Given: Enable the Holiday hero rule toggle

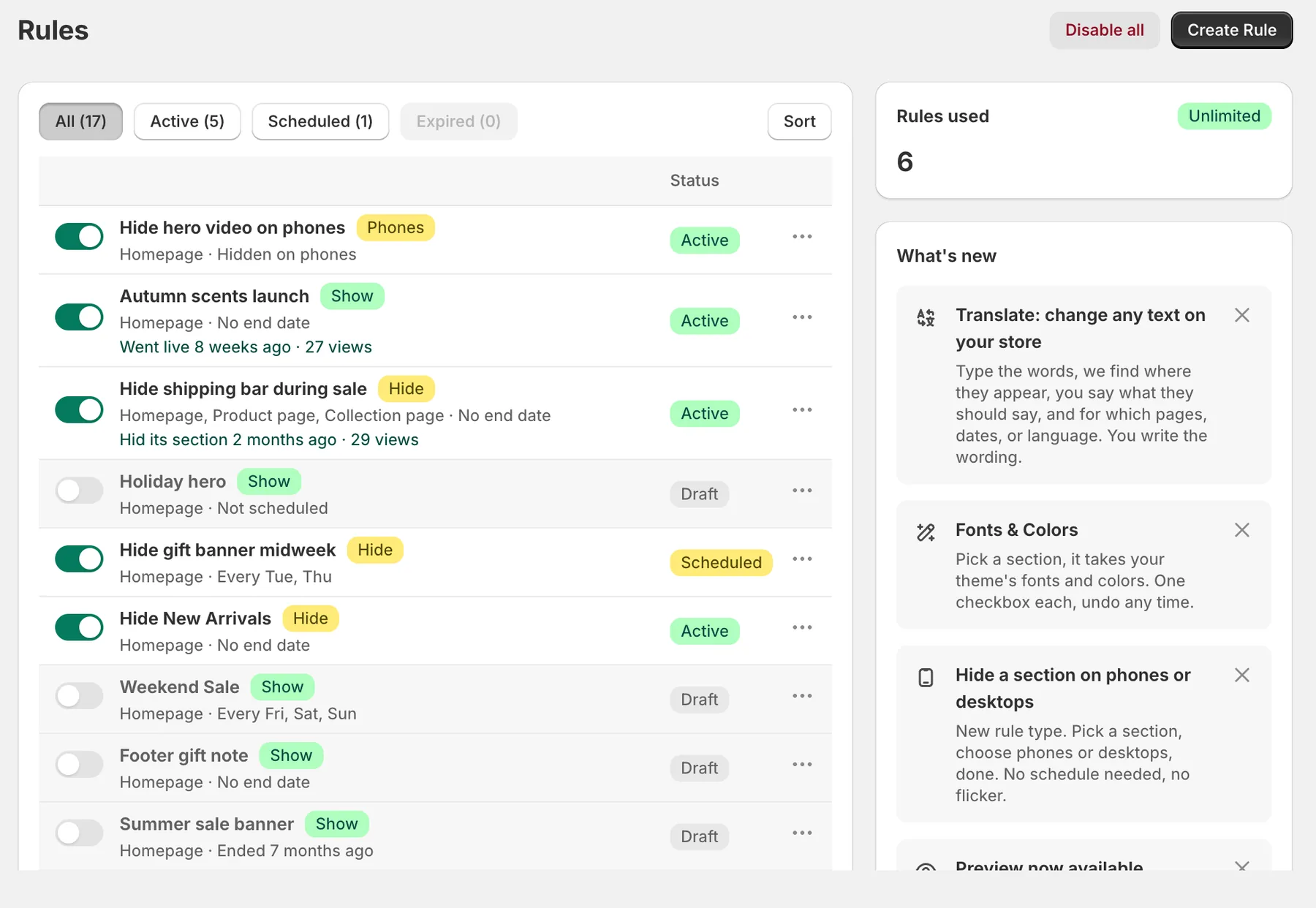Looking at the screenshot, I should click(79, 491).
